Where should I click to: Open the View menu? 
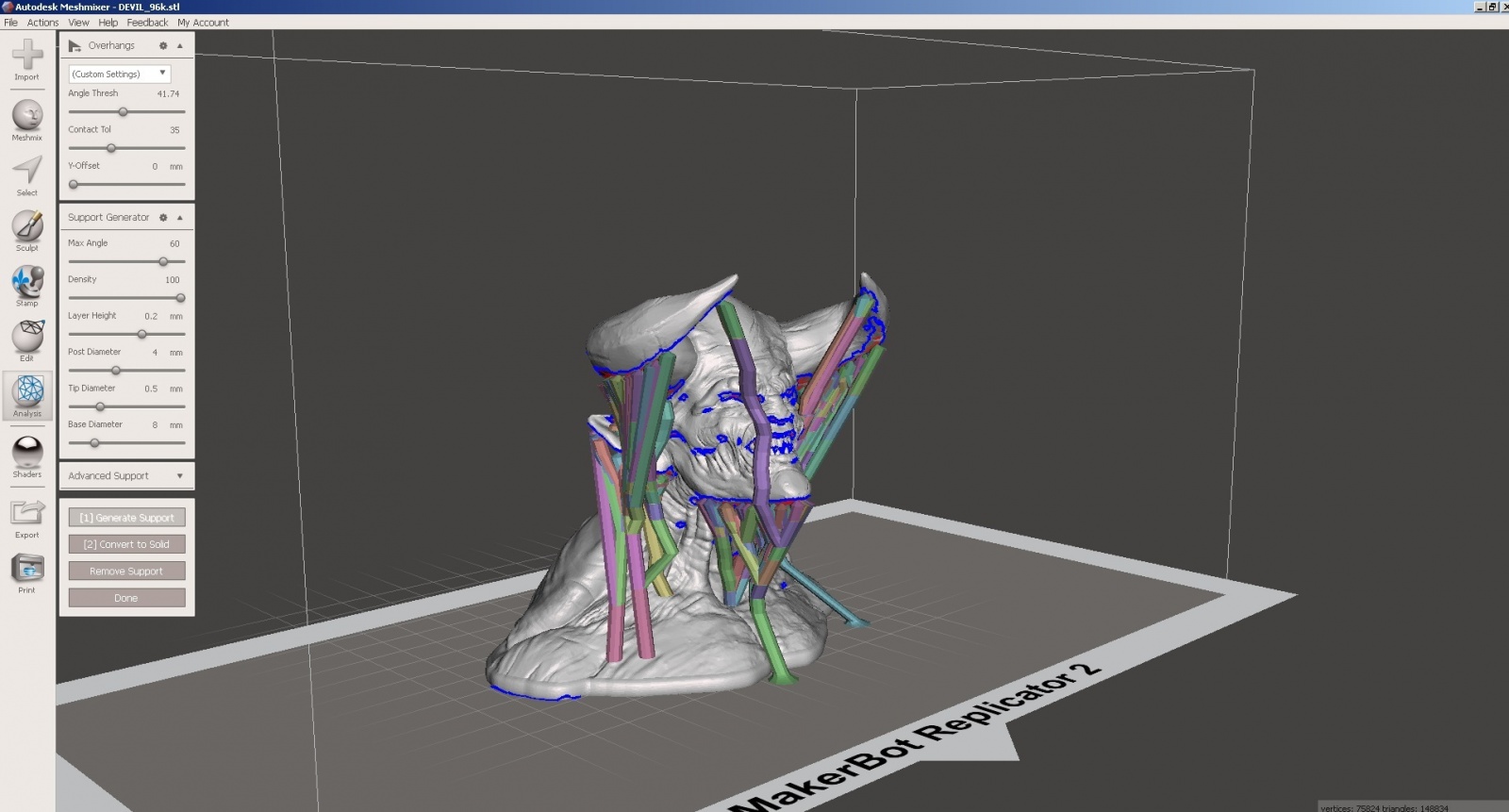point(78,23)
